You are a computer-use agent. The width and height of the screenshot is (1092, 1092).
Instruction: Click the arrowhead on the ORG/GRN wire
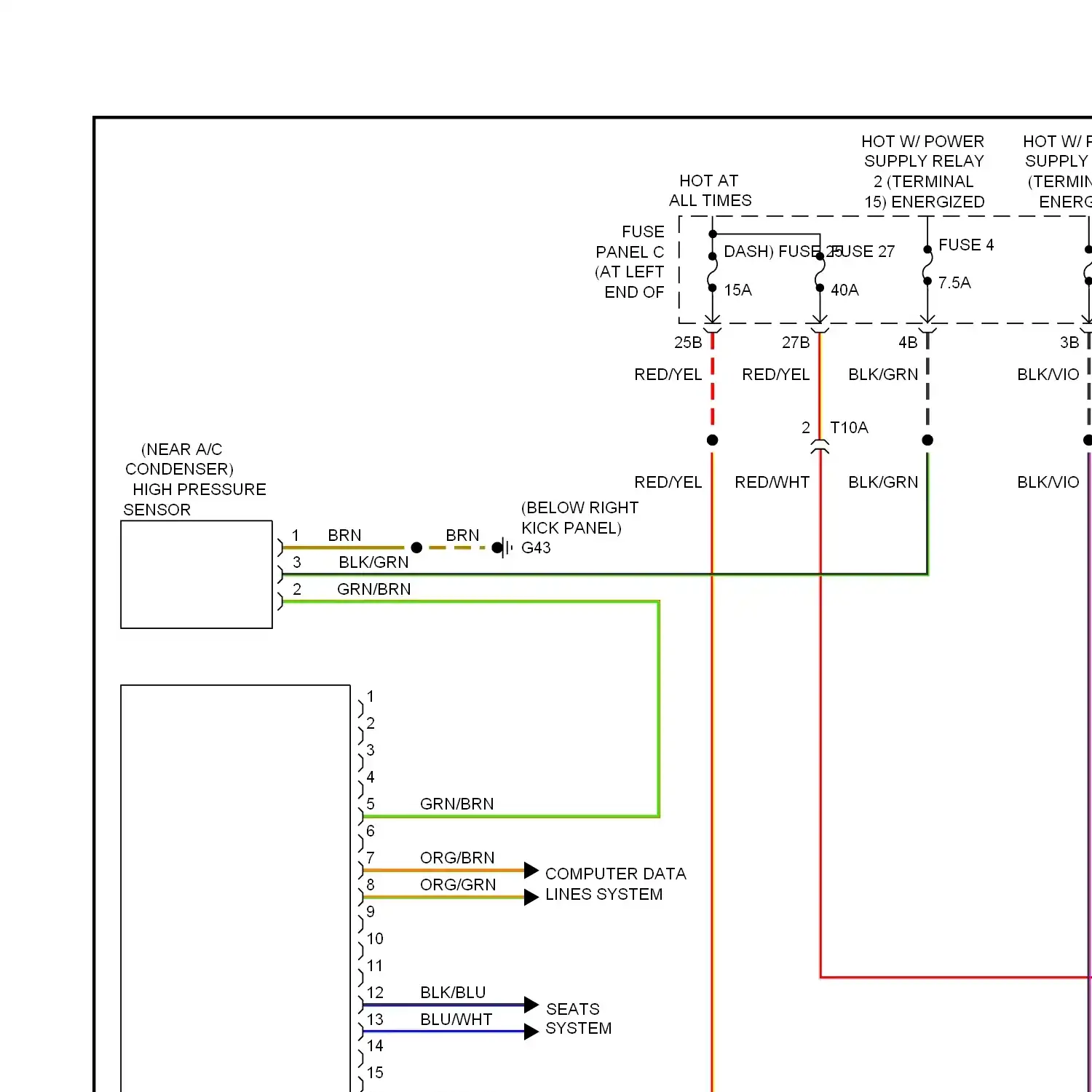pos(531,897)
